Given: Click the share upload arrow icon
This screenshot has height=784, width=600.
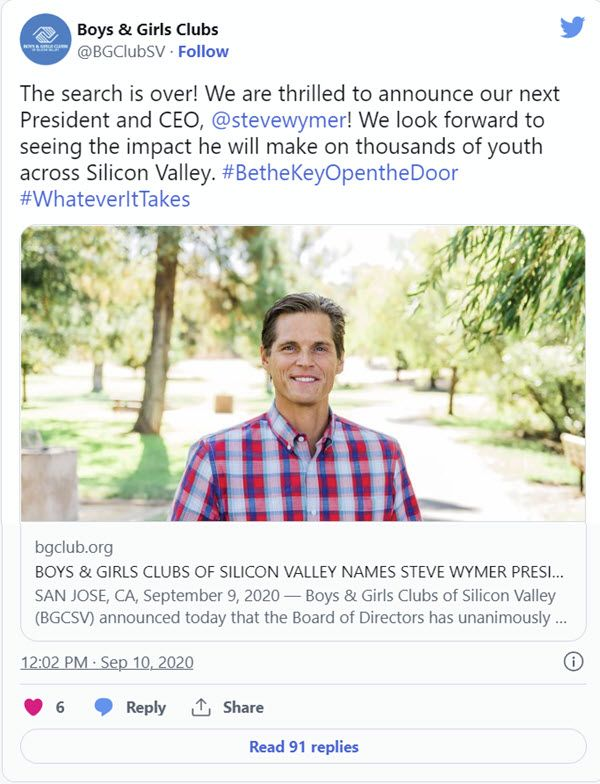Looking at the screenshot, I should point(201,707).
